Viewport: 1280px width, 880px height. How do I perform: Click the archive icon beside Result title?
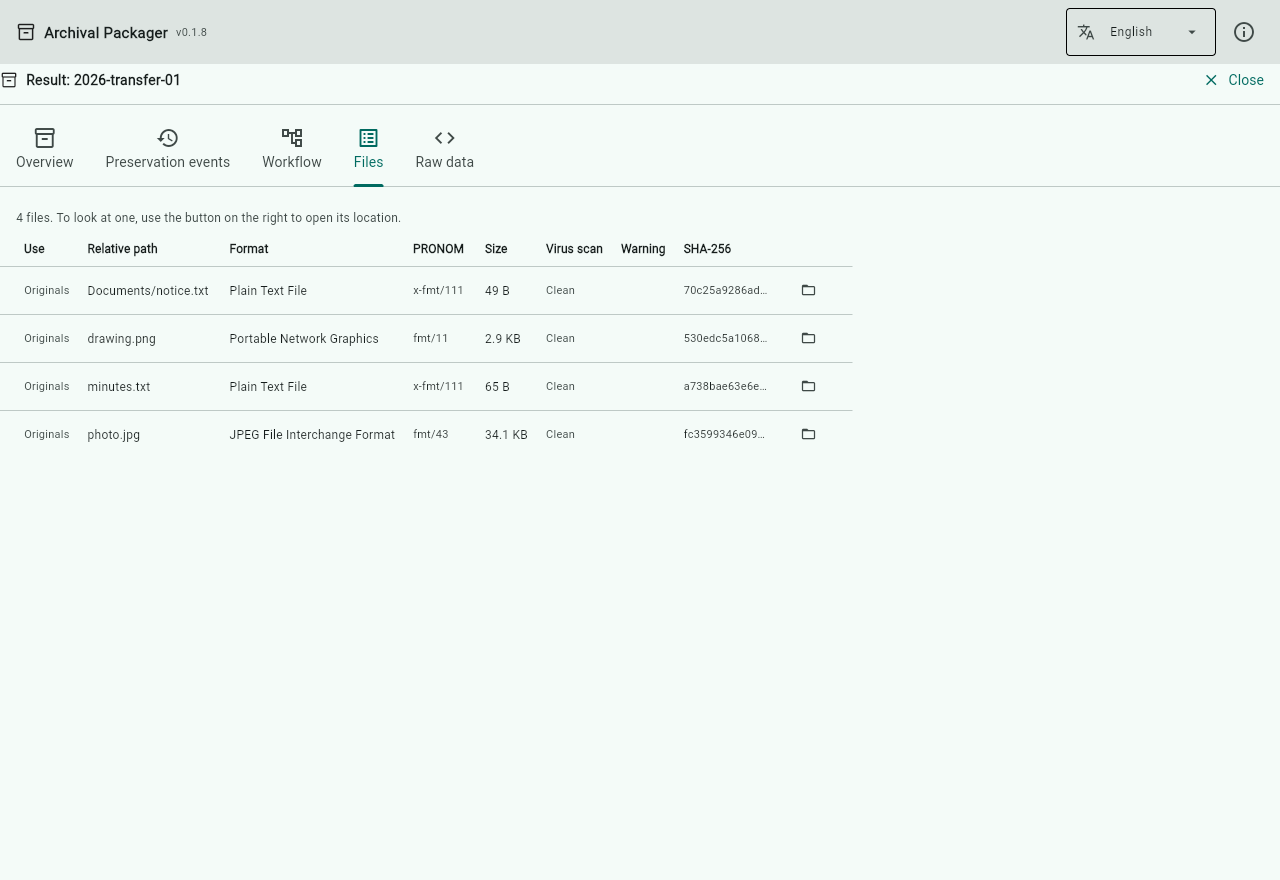click(9, 80)
